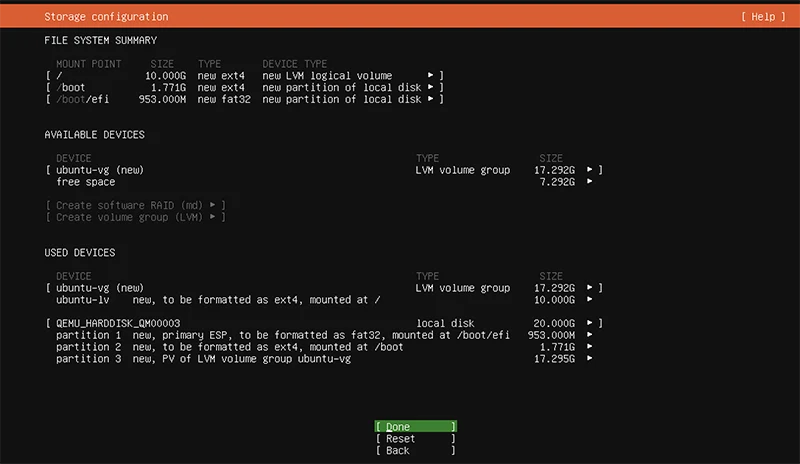Expand arrow for used ubuntu-vg volume group
The width and height of the screenshot is (800, 464).
click(x=589, y=287)
